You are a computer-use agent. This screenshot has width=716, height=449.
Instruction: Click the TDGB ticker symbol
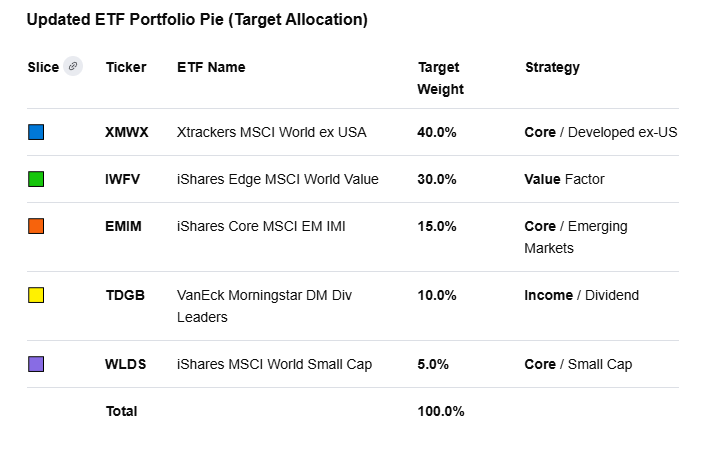click(x=125, y=295)
